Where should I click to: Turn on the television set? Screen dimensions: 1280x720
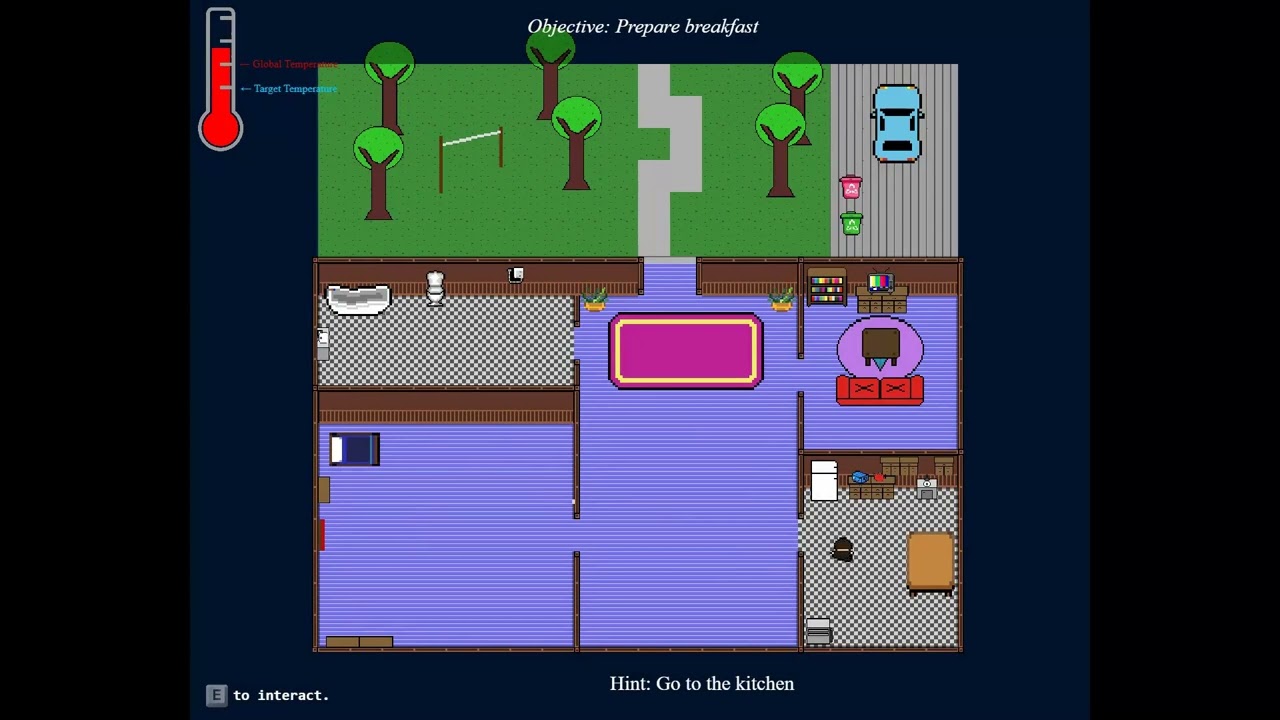[x=880, y=283]
